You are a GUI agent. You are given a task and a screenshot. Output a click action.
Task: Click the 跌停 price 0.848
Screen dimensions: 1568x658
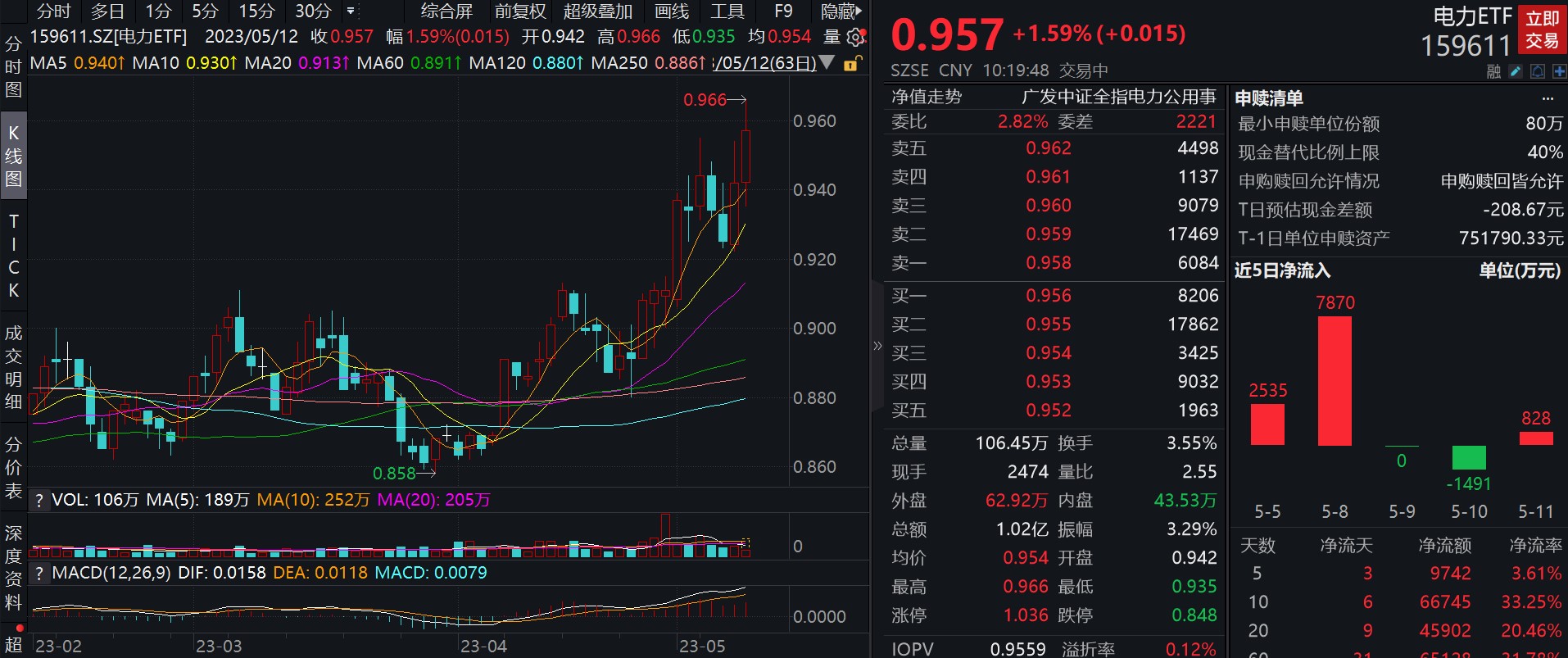point(1194,615)
